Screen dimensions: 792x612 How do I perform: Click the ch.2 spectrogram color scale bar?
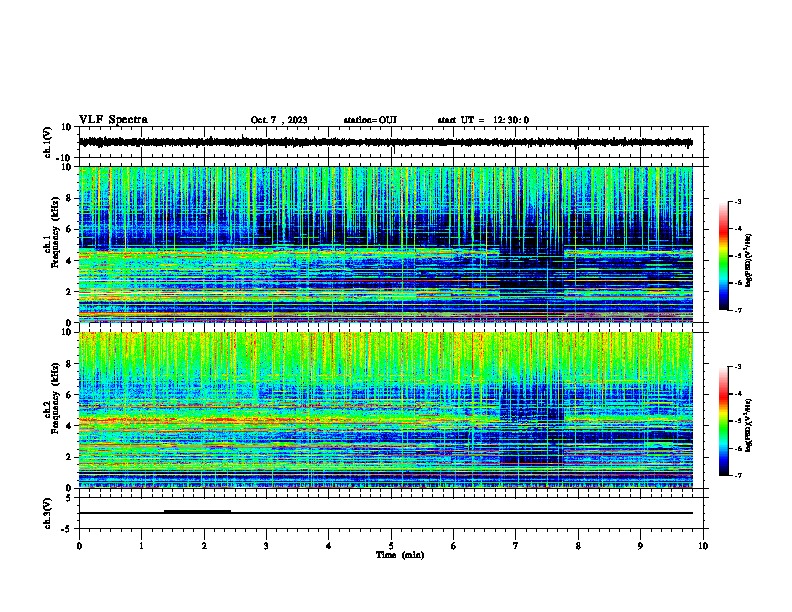click(724, 421)
